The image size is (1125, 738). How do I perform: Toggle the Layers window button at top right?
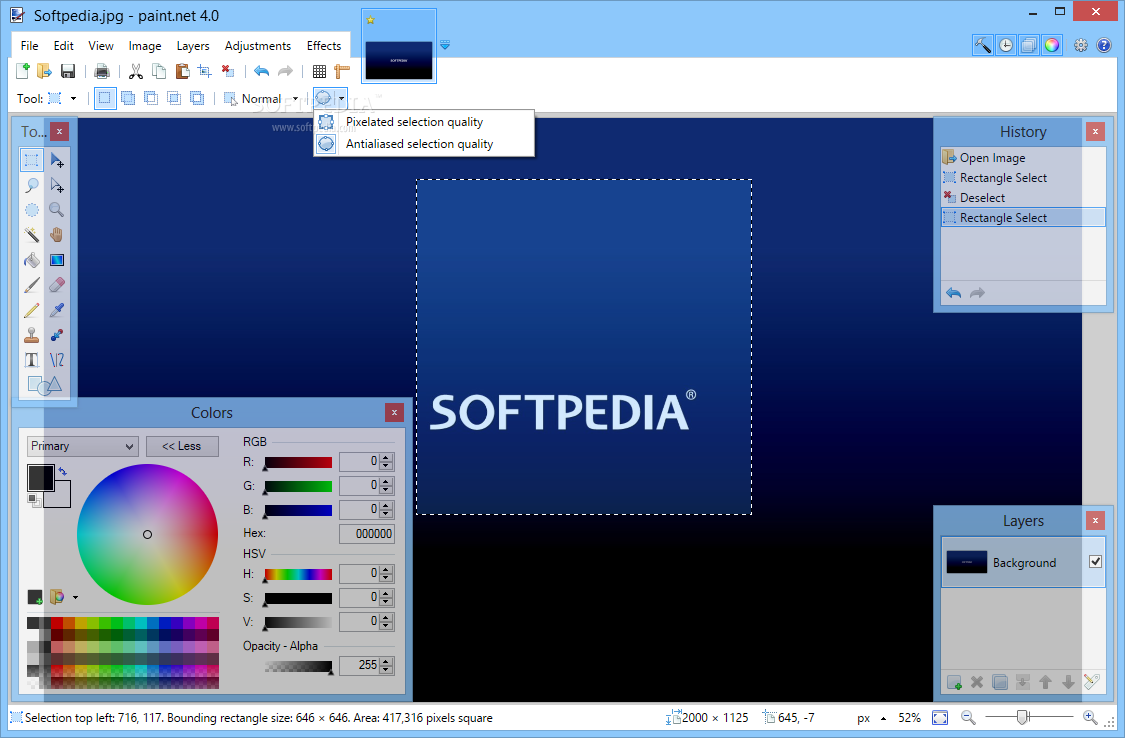pyautogui.click(x=1029, y=45)
